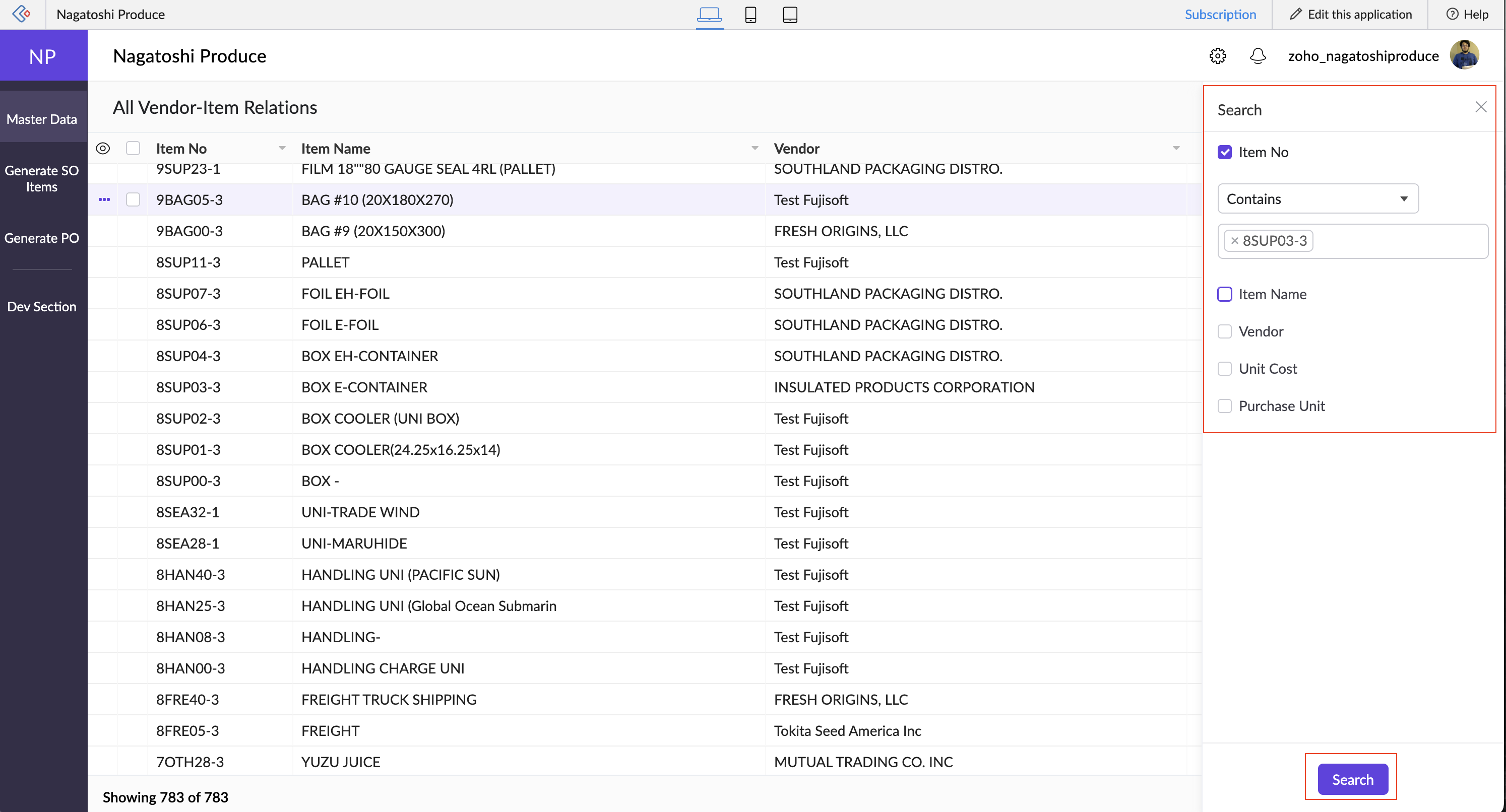The width and height of the screenshot is (1506, 812).
Task: Open Dev Section in sidebar
Action: tap(41, 307)
